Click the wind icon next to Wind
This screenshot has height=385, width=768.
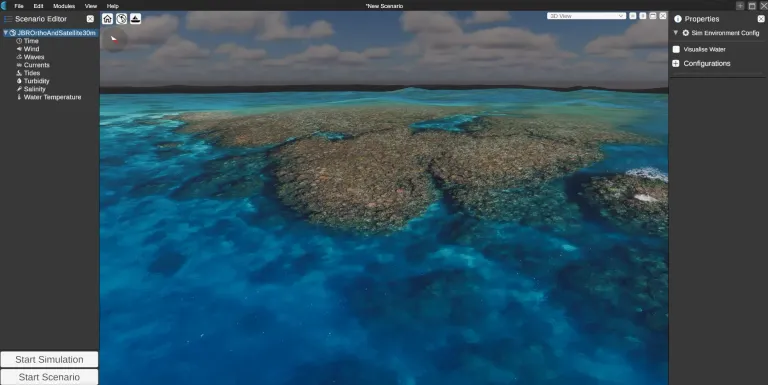click(19, 49)
